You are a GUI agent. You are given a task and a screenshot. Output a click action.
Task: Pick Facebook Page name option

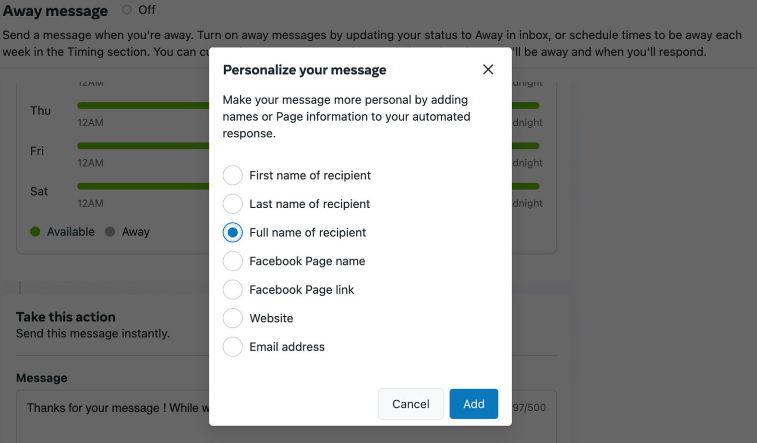[233, 261]
